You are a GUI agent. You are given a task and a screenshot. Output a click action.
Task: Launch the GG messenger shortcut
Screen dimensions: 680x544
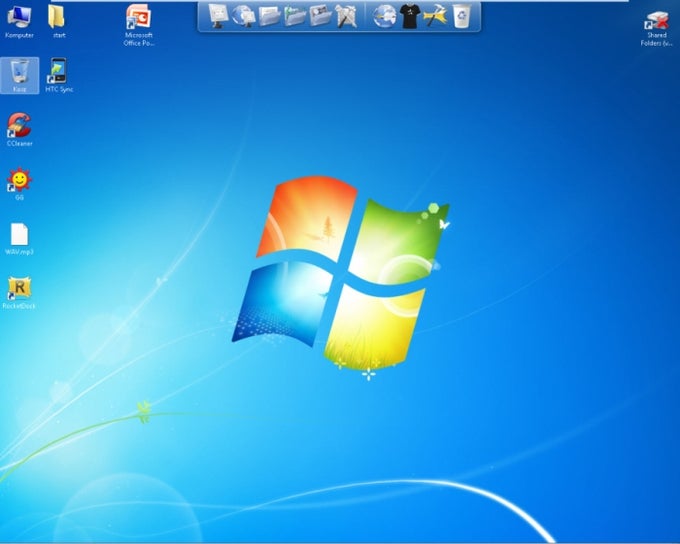click(x=19, y=184)
